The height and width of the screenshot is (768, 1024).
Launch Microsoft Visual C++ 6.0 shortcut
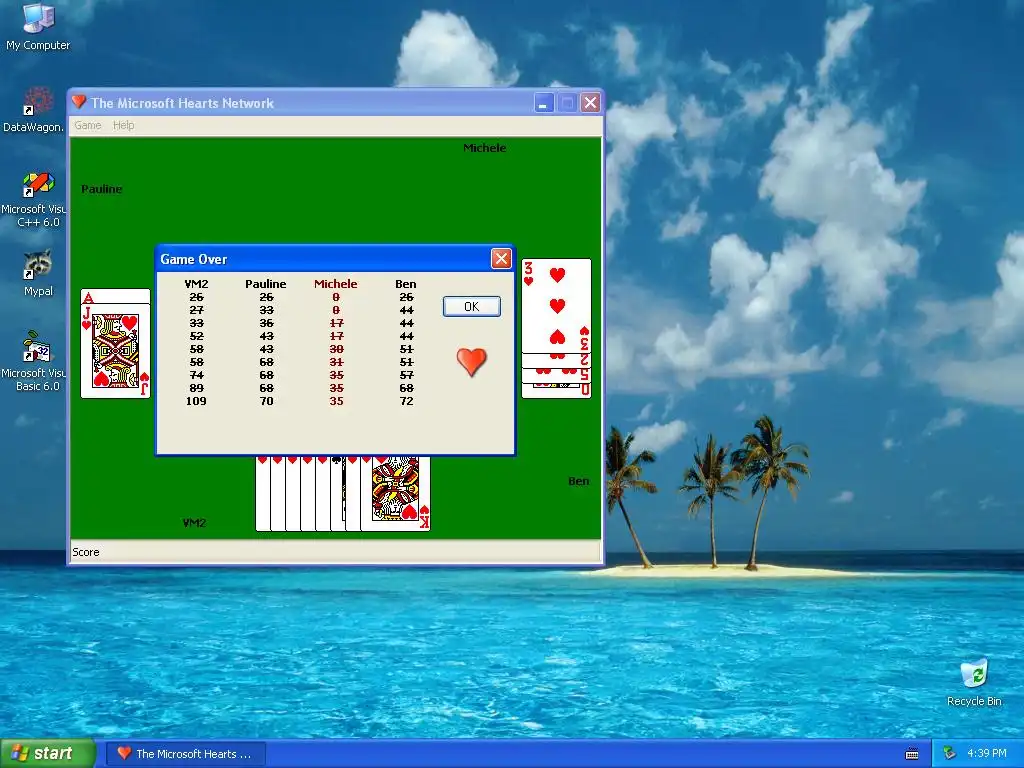33,200
